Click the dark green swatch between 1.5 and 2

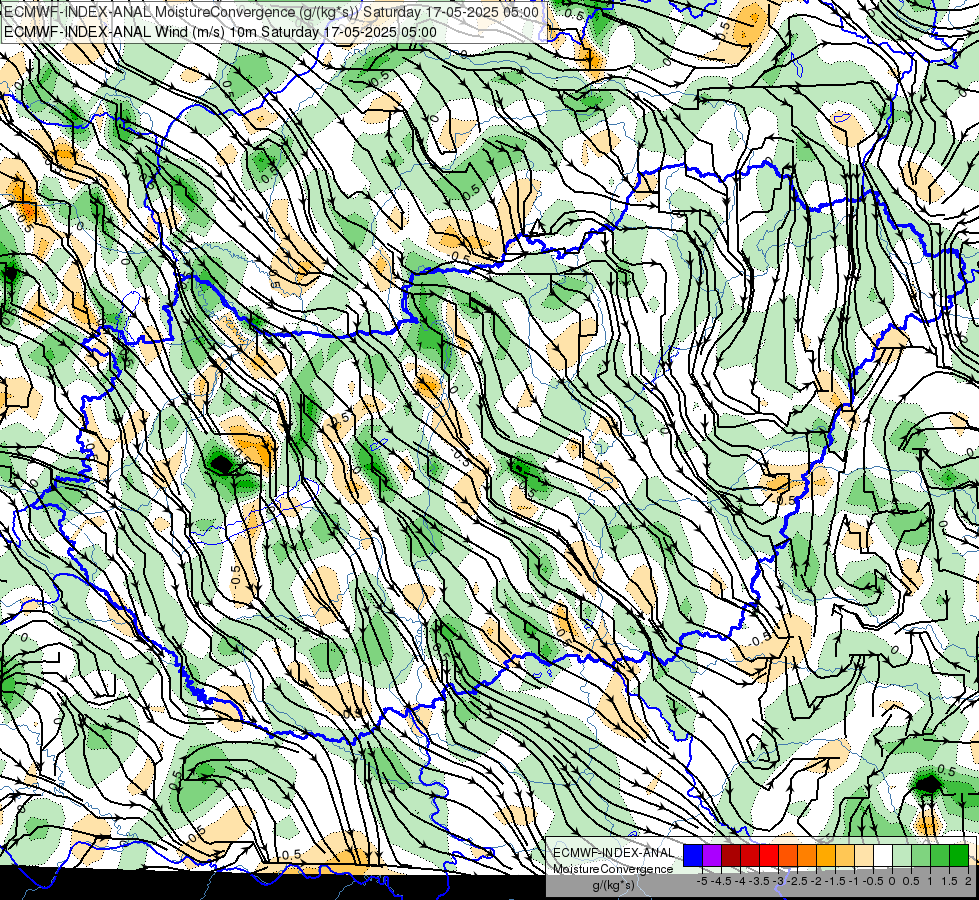pos(959,855)
